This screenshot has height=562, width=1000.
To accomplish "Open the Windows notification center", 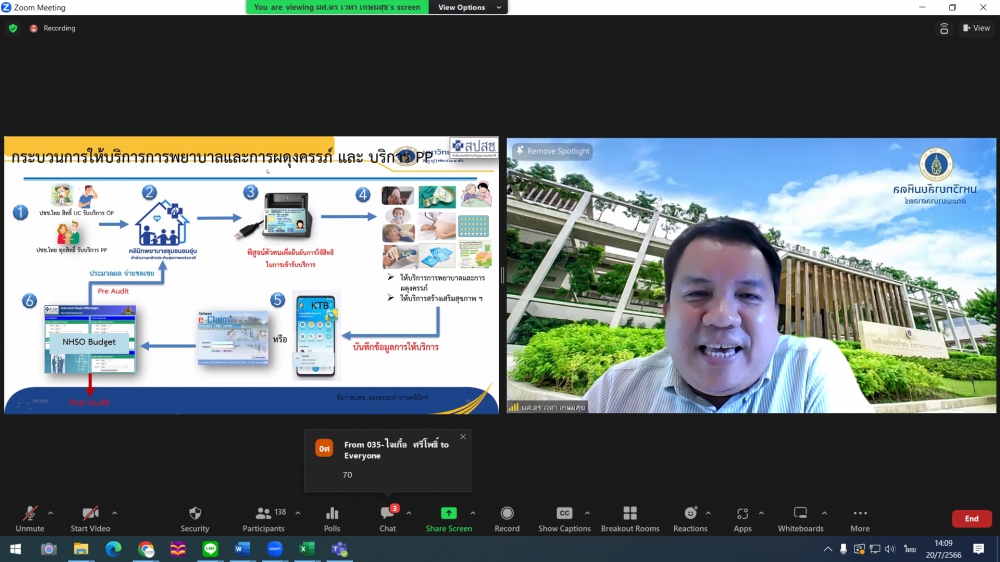I will pyautogui.click(x=979, y=549).
